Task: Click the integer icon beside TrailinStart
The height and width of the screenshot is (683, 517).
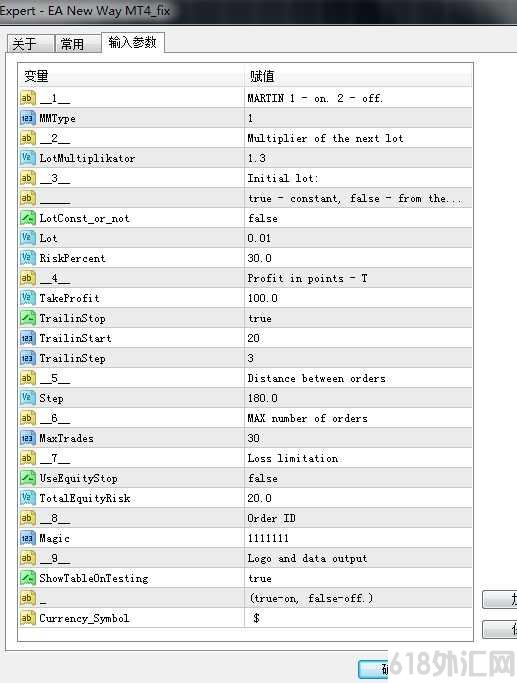Action: point(27,338)
